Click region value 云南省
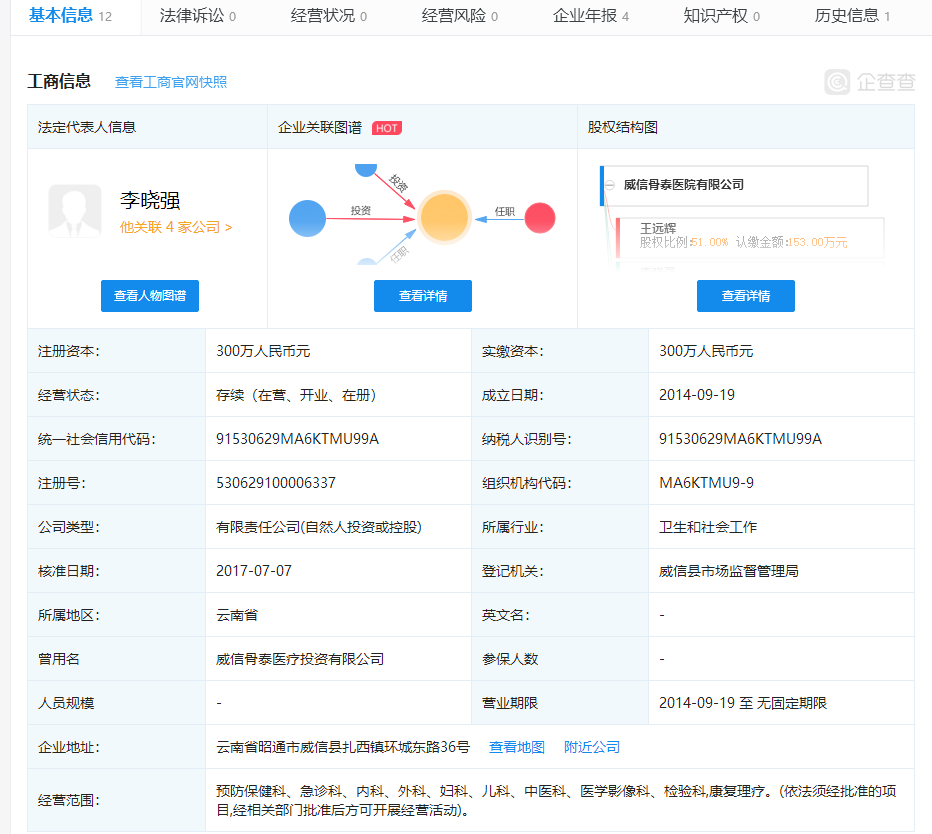 pyautogui.click(x=237, y=615)
